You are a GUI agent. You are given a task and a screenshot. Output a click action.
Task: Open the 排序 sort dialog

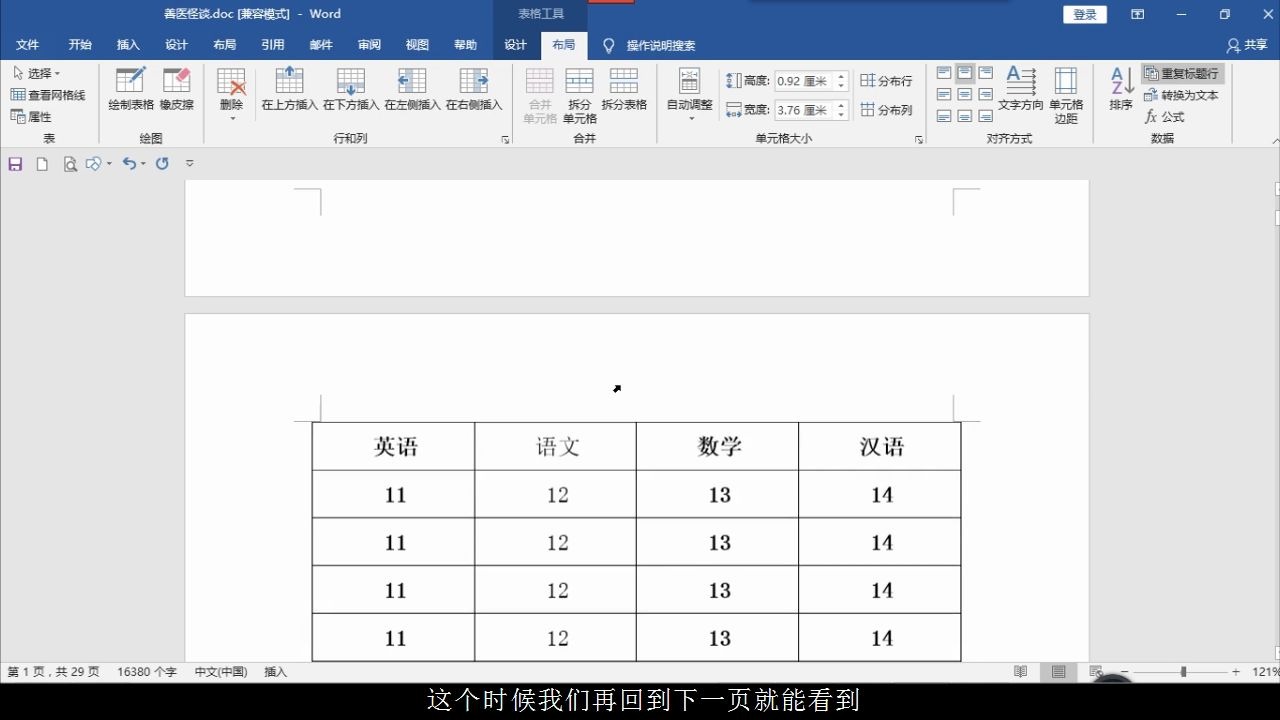[1121, 89]
